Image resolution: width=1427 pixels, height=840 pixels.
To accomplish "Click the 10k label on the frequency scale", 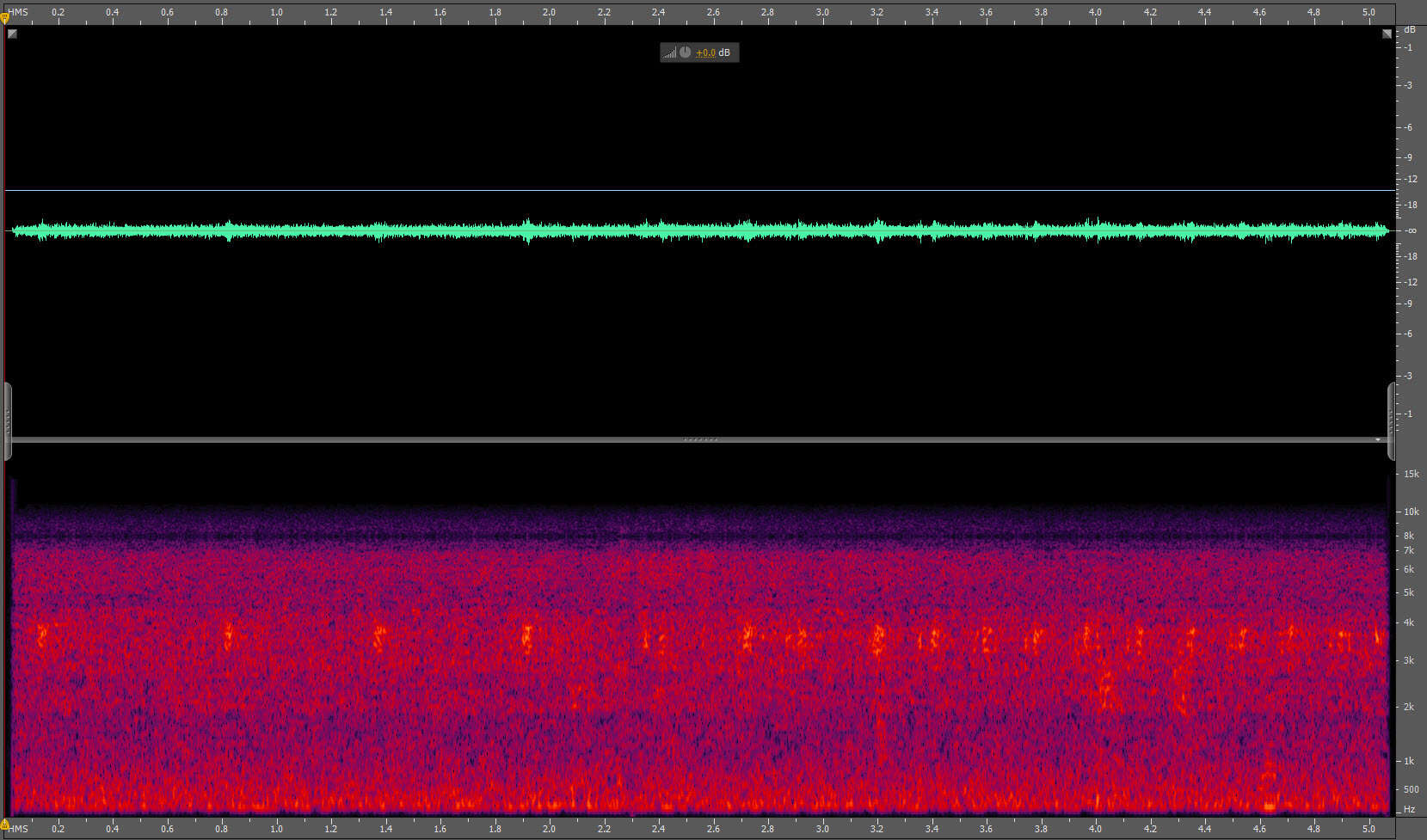I will (x=1412, y=512).
